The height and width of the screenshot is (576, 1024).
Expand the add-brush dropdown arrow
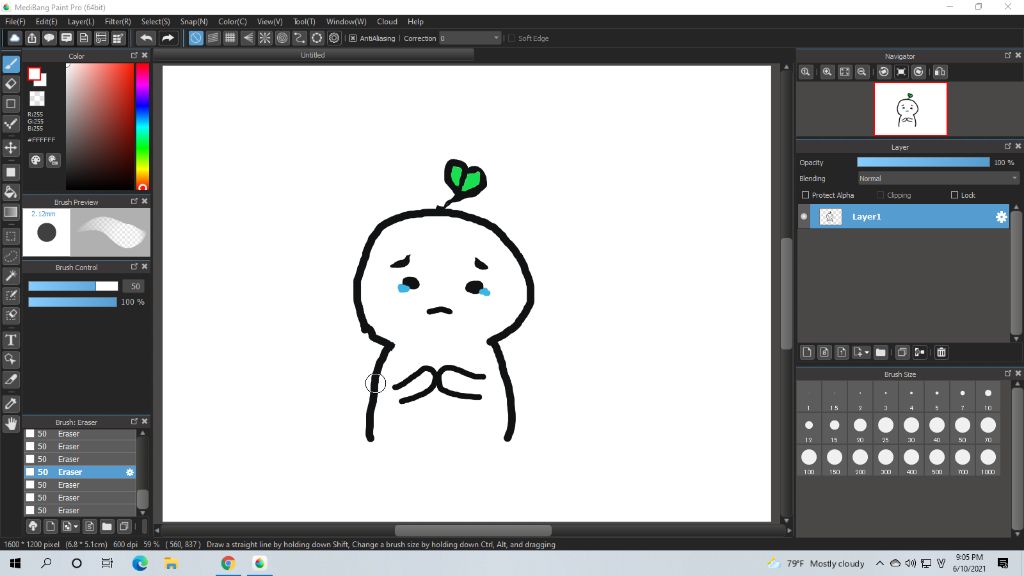coord(76,526)
